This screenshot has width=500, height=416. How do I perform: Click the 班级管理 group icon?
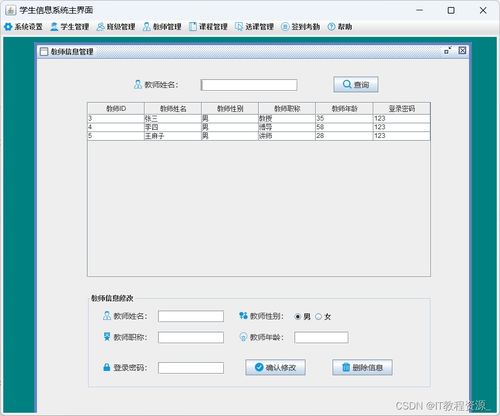point(100,27)
